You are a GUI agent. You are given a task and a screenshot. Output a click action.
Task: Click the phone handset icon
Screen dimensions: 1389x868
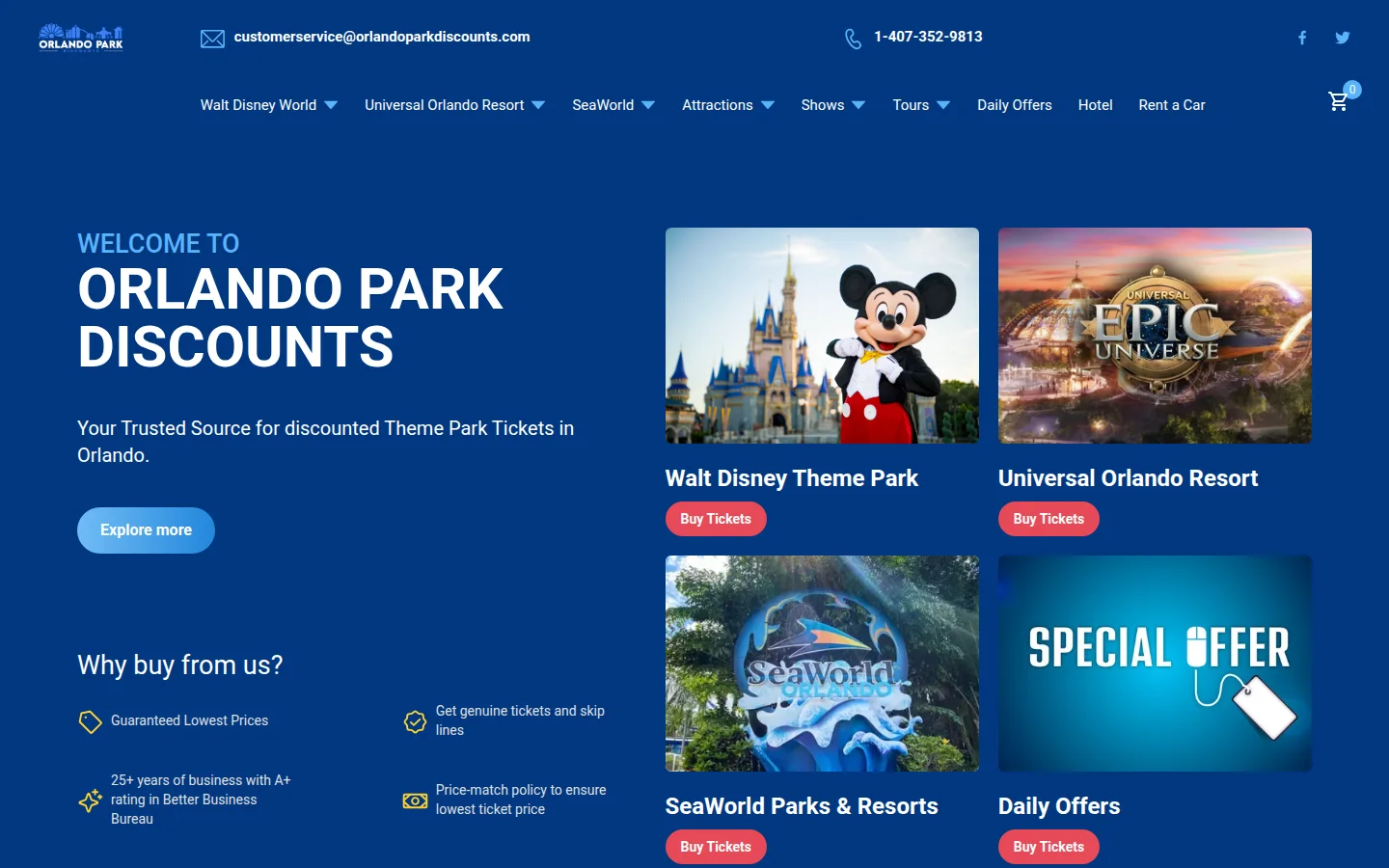coord(853,39)
